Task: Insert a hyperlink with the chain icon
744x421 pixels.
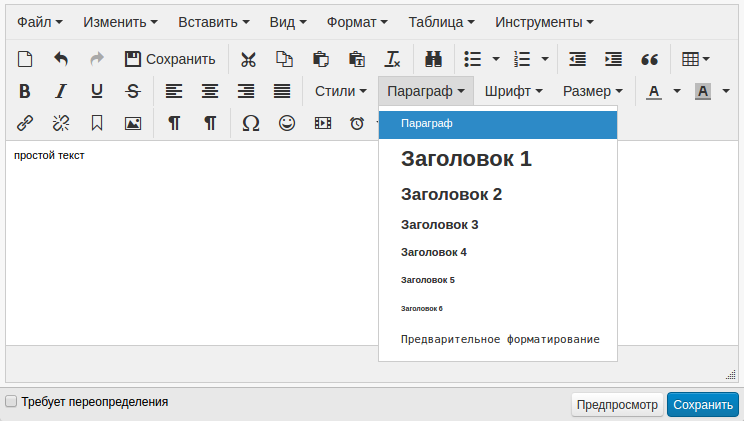Action: pyautogui.click(x=25, y=123)
